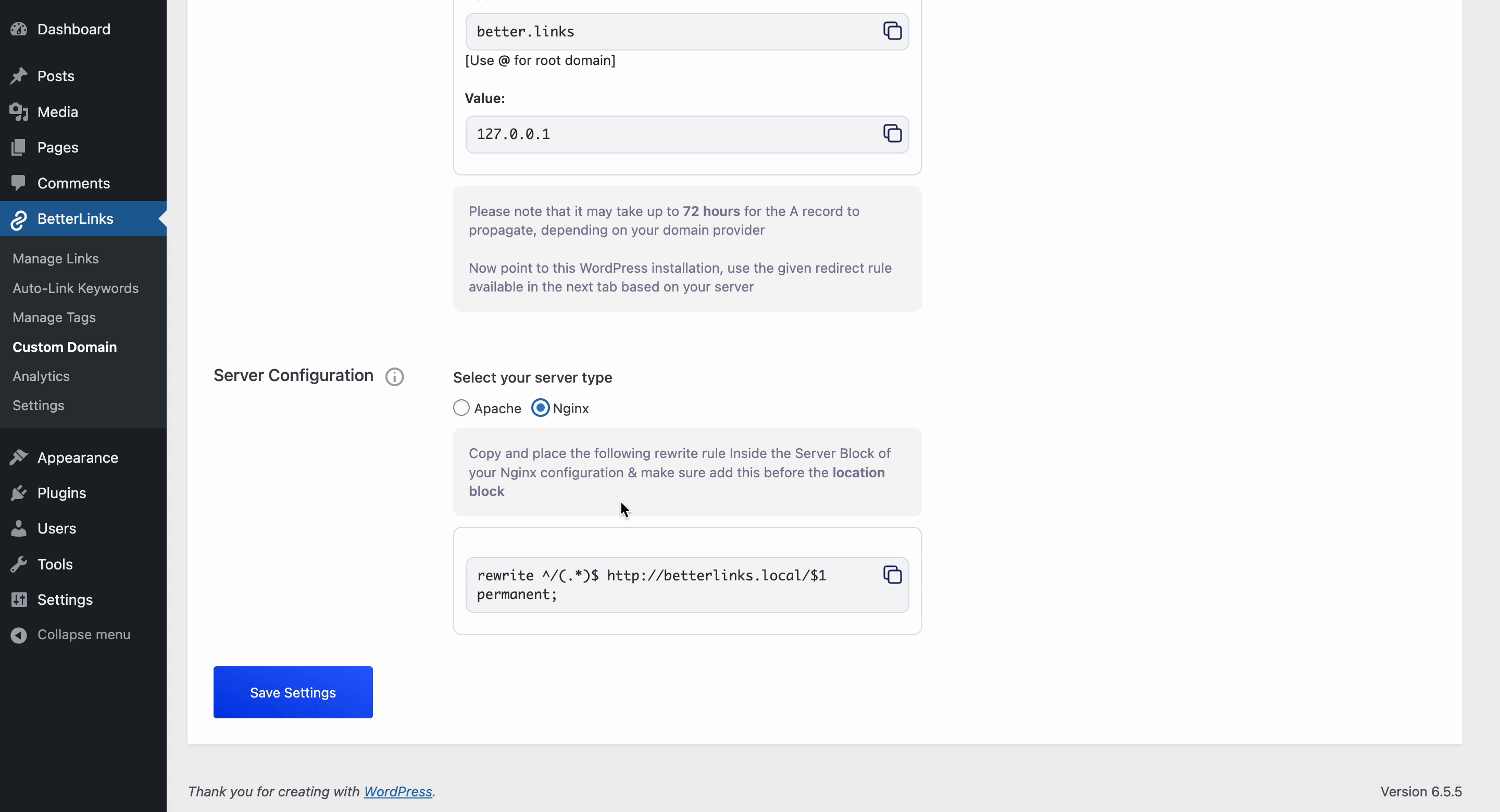Viewport: 1500px width, 812px height.
Task: Click the Dashboard gauge icon
Action: click(x=19, y=29)
